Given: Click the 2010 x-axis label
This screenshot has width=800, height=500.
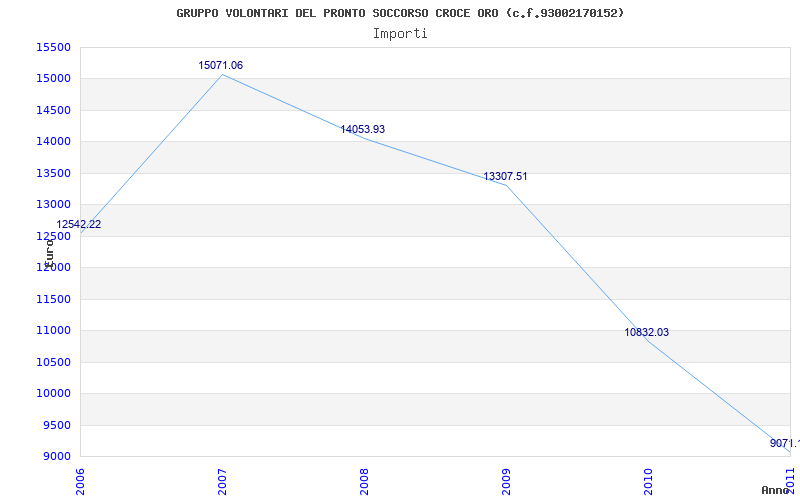Looking at the screenshot, I should click(648, 482).
